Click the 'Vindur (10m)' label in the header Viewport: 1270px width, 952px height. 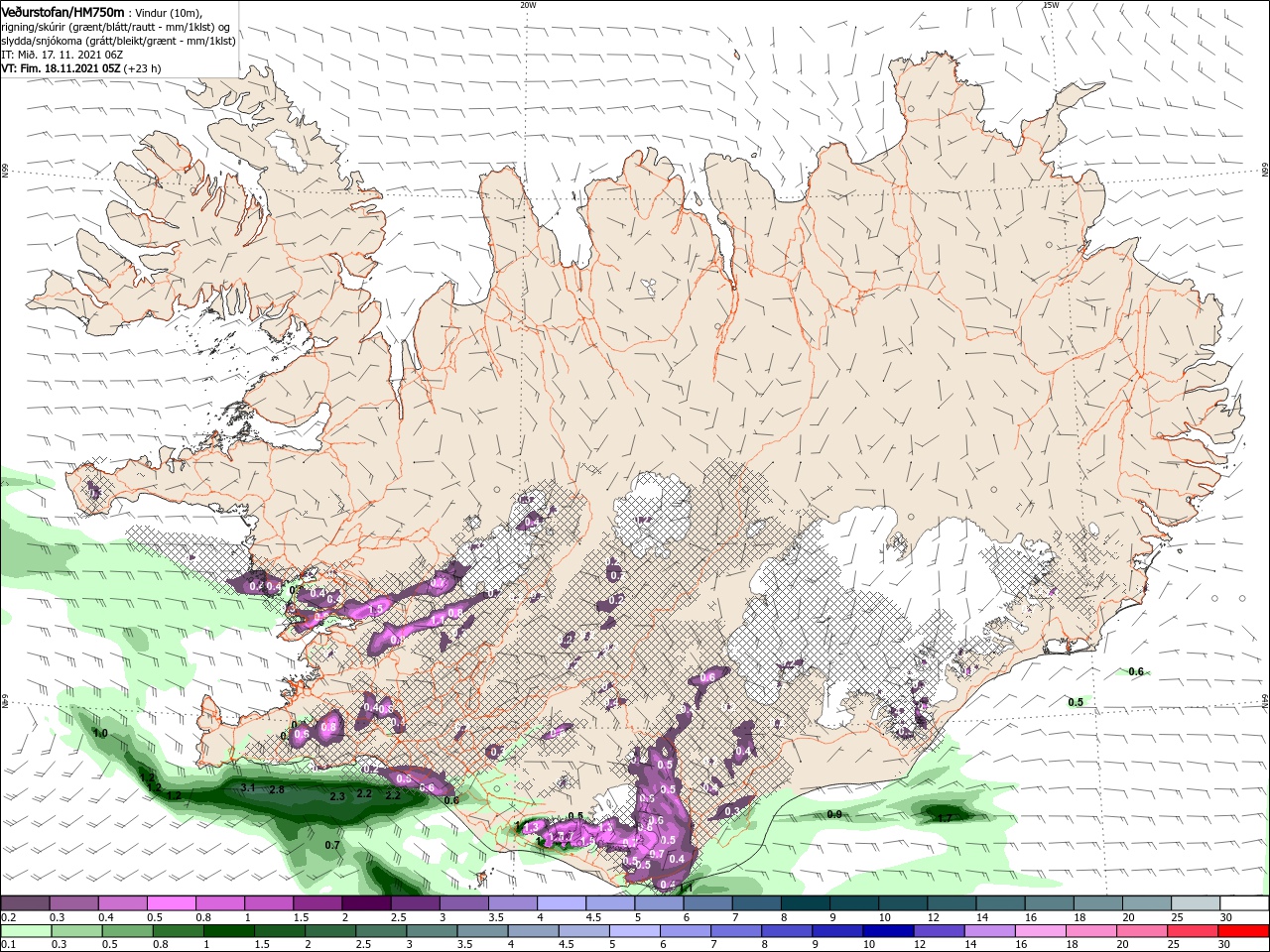(169, 13)
